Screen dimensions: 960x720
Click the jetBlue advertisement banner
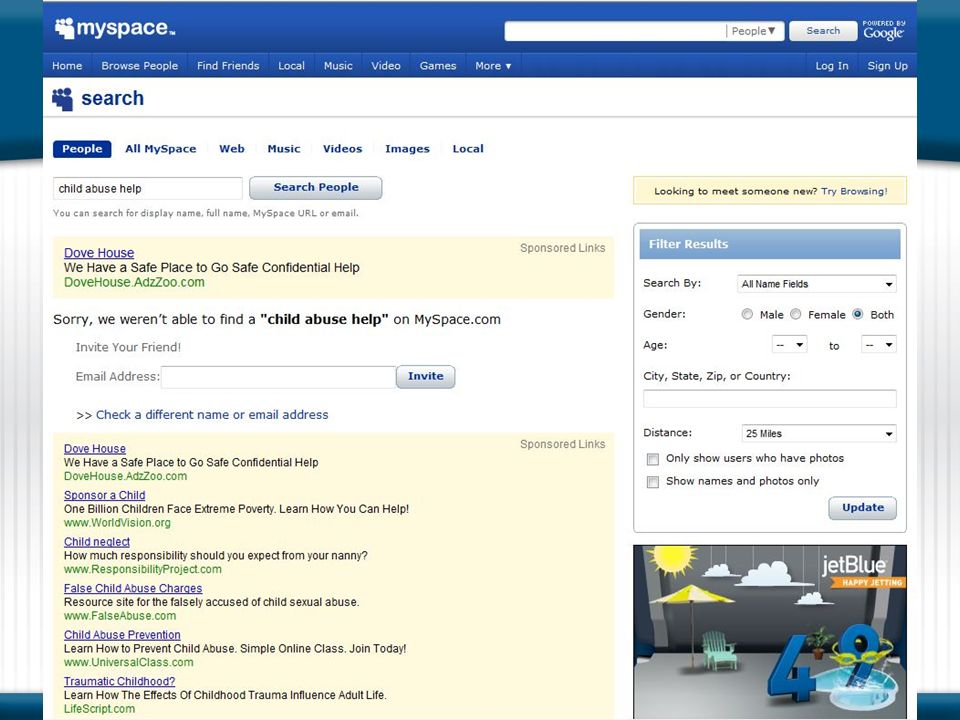click(770, 632)
